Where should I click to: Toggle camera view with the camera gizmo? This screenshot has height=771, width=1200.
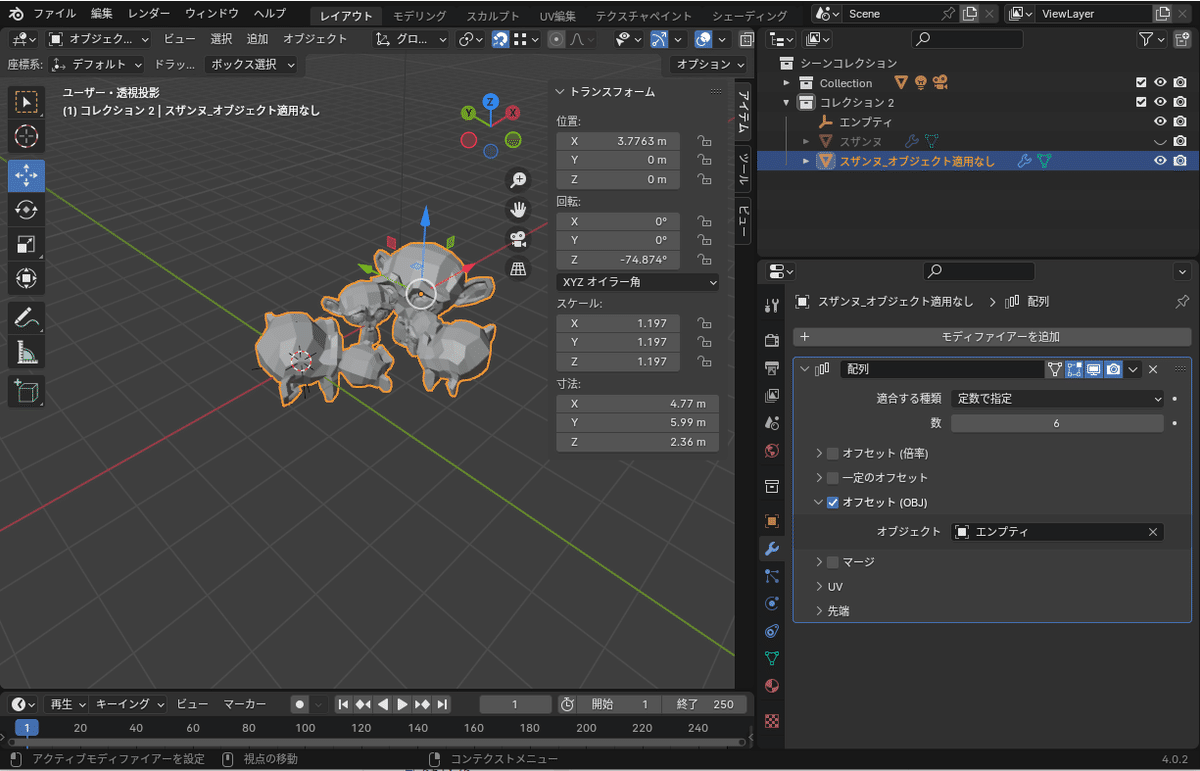tap(518, 240)
